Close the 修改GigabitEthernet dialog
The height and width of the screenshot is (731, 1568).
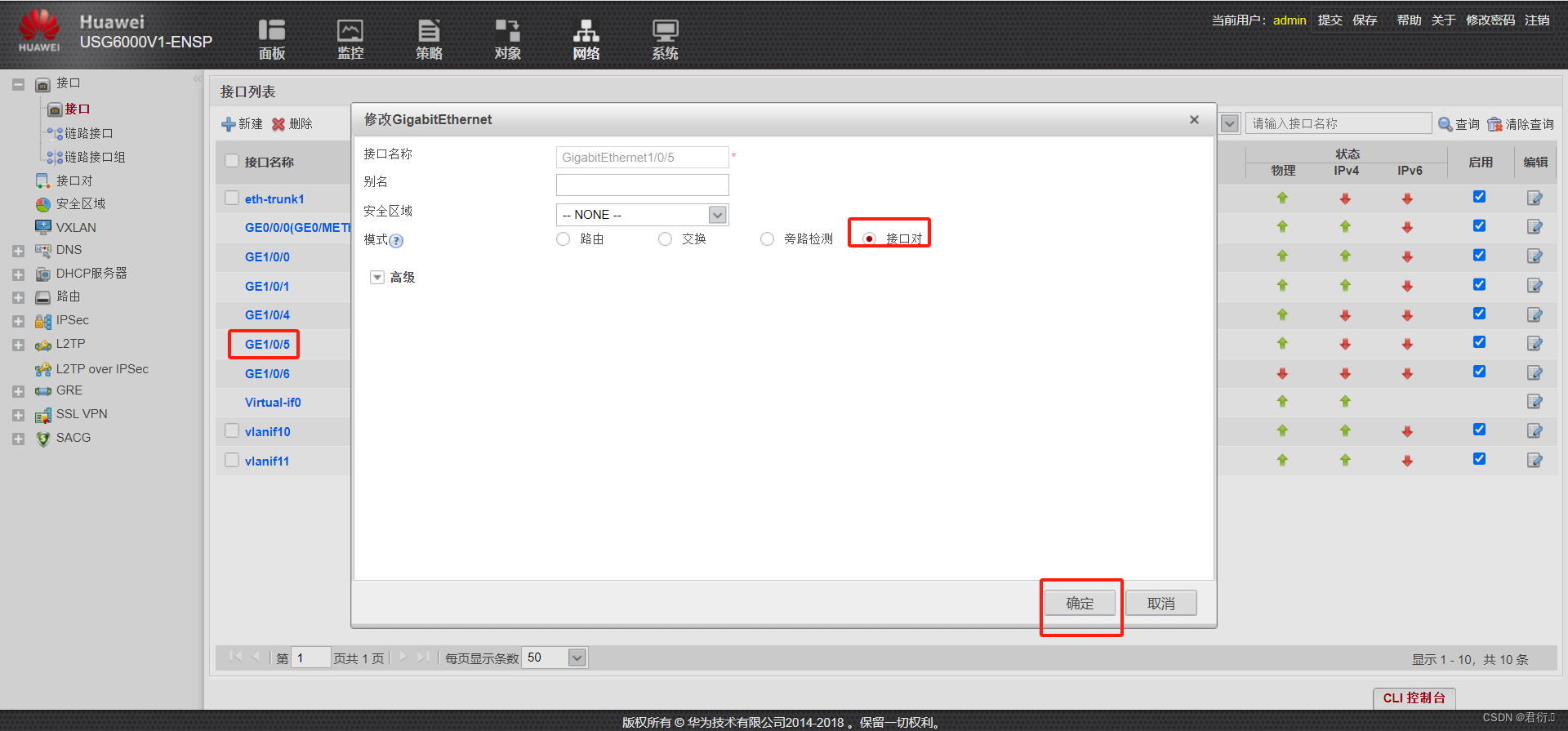[x=1194, y=120]
